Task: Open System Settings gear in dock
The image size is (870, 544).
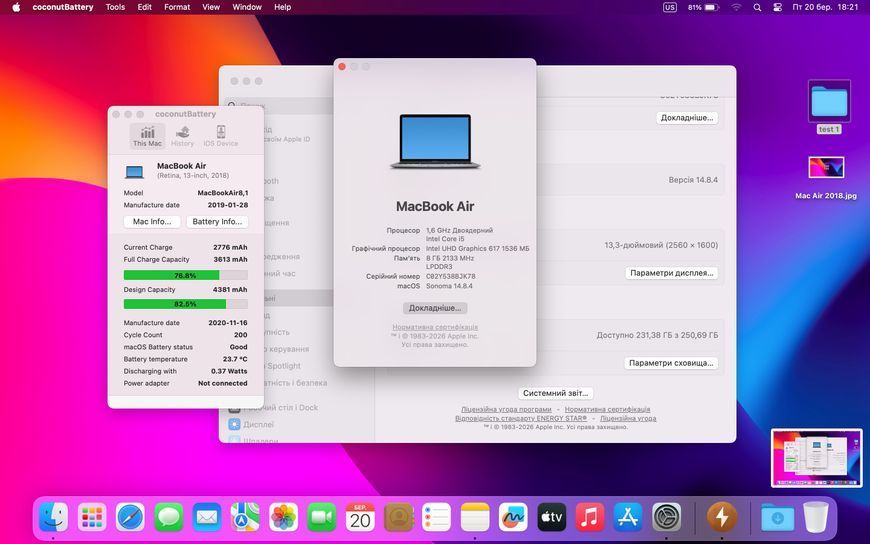Action: pos(666,517)
